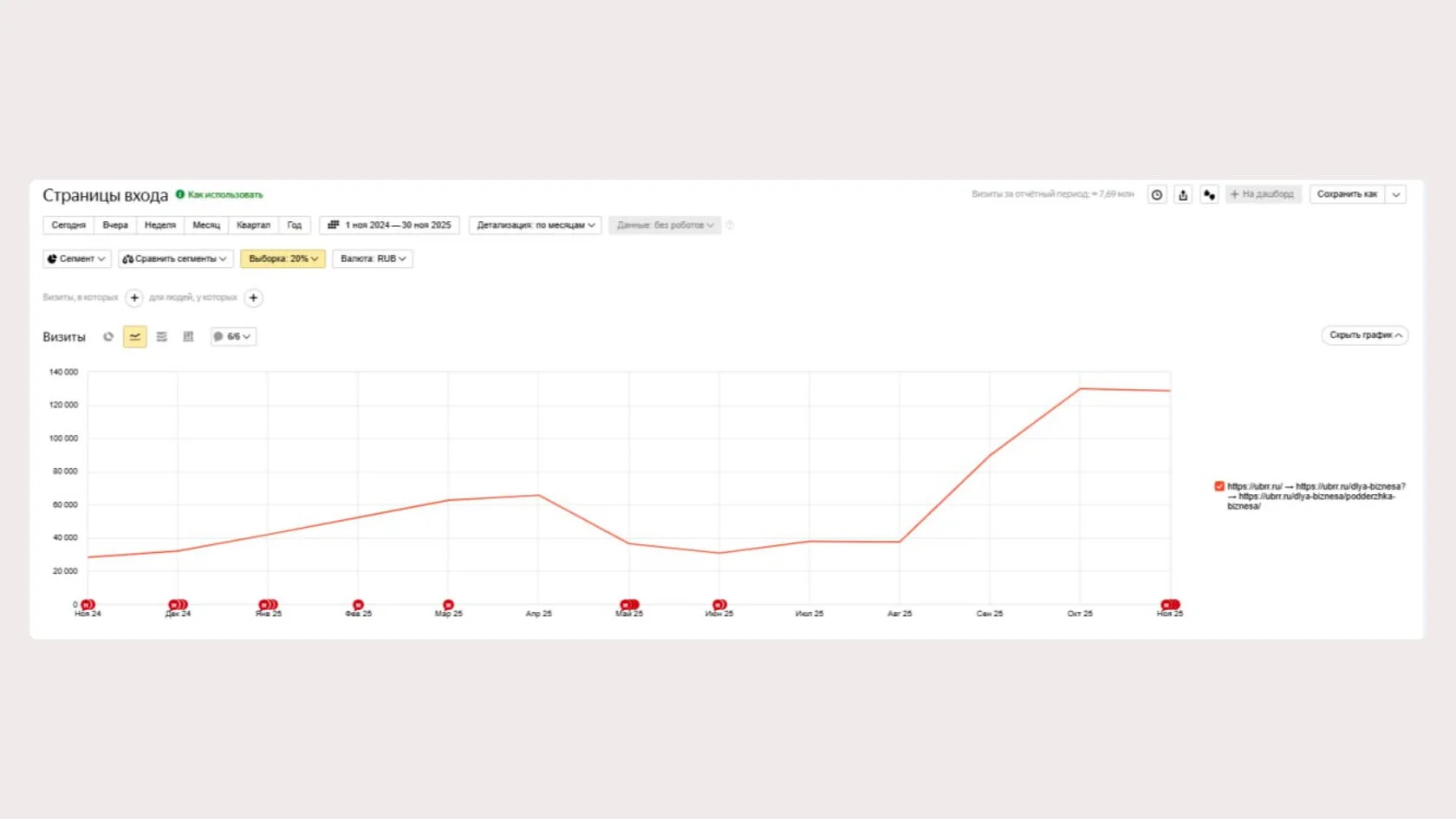Open the 'Сегмент' dropdown

click(76, 259)
